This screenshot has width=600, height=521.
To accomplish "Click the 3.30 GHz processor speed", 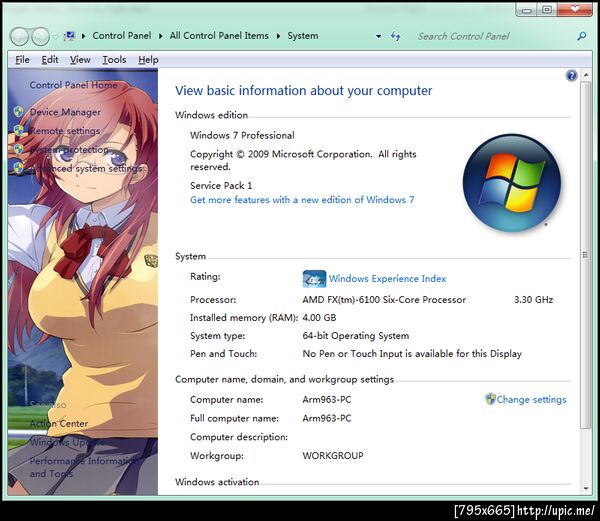I will (533, 300).
